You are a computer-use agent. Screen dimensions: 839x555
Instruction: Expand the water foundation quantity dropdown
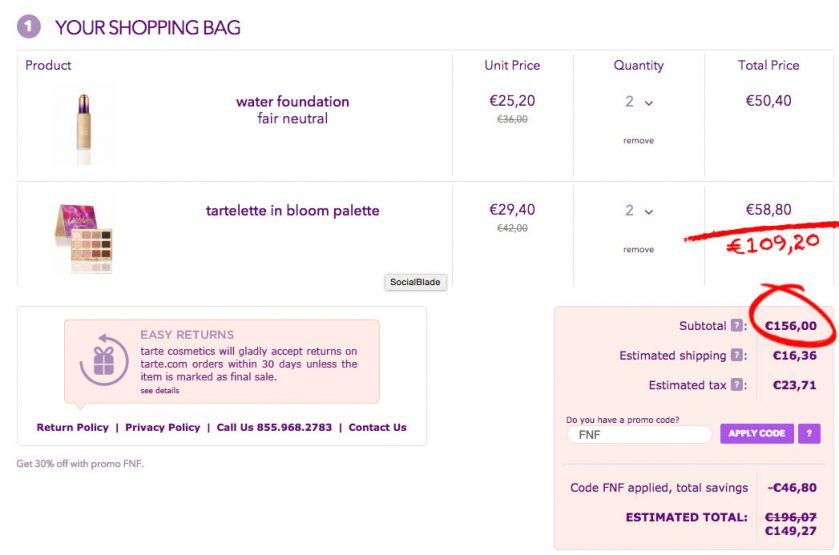tap(639, 102)
